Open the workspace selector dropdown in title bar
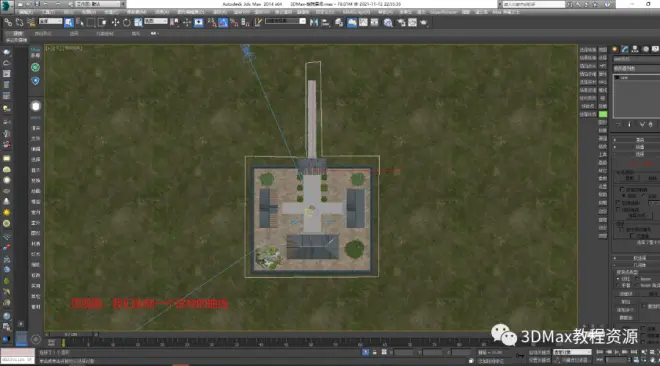The width and height of the screenshot is (660, 366). (x=99, y=4)
